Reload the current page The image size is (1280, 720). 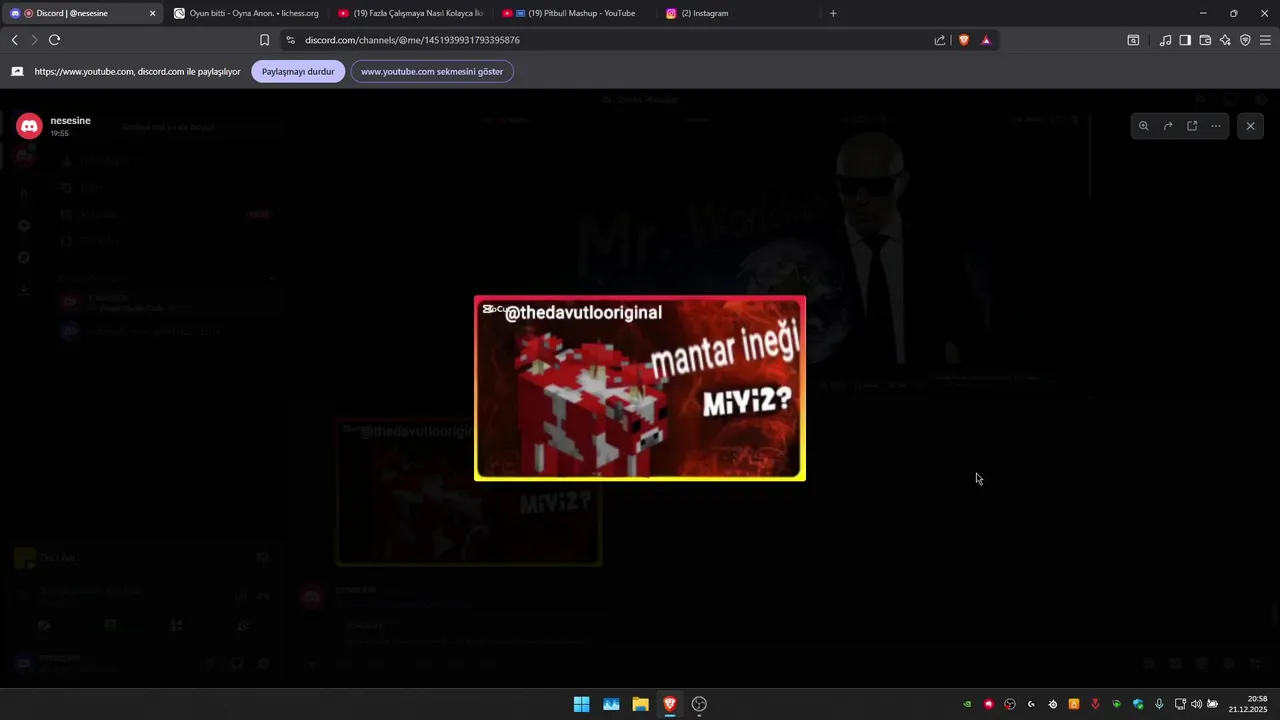(x=55, y=40)
